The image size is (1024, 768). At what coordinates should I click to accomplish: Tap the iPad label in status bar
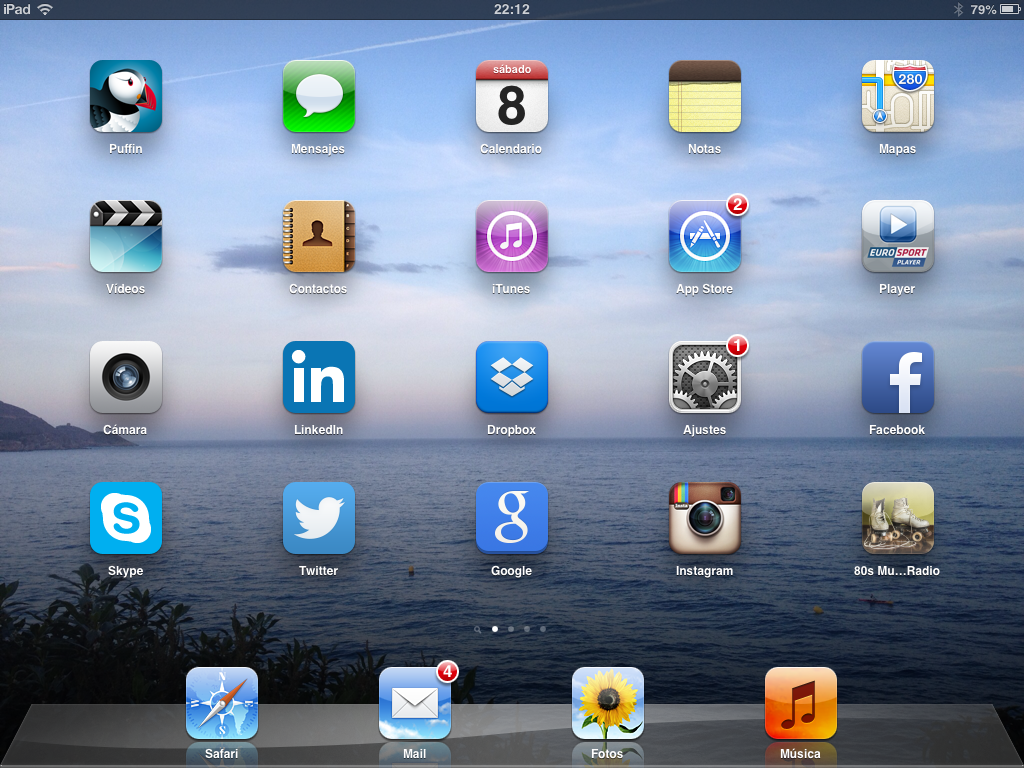point(16,9)
